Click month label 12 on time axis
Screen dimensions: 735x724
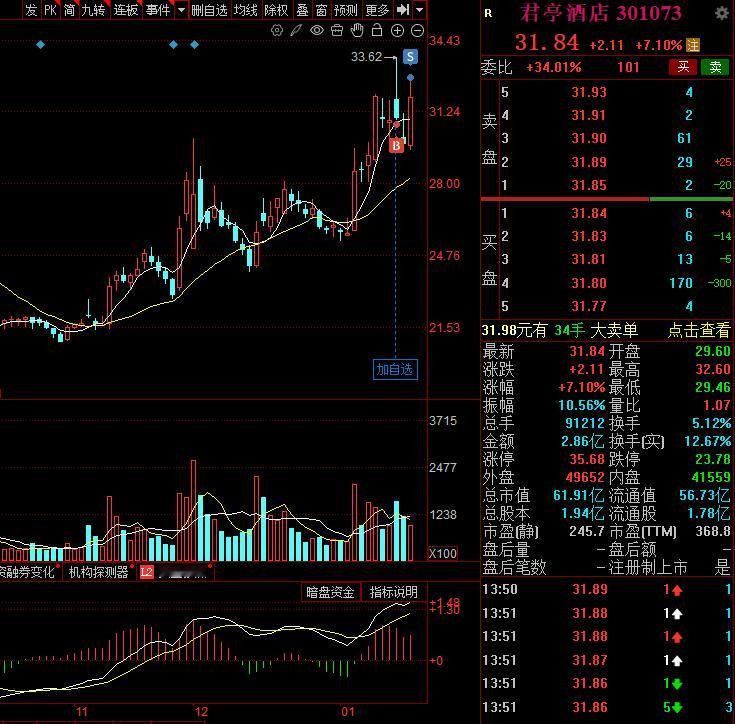point(201,712)
